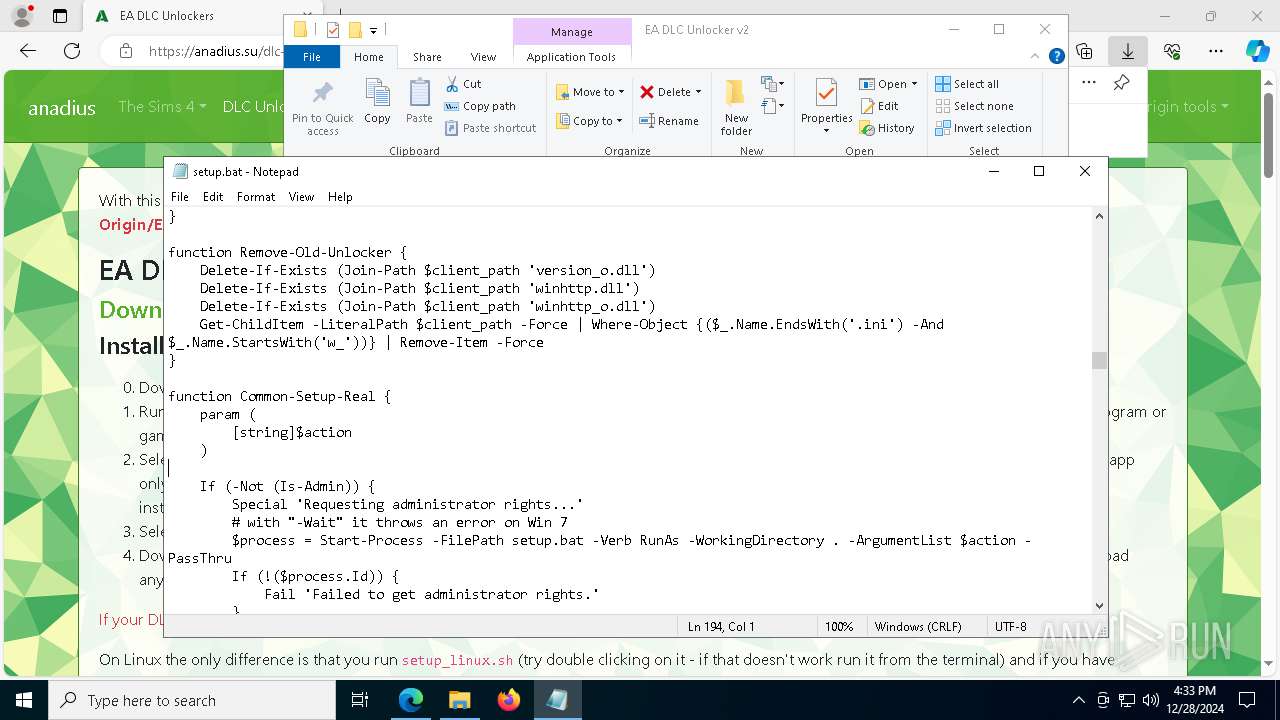Switch to the Share ribbon tab
The height and width of the screenshot is (720, 1280).
click(427, 57)
